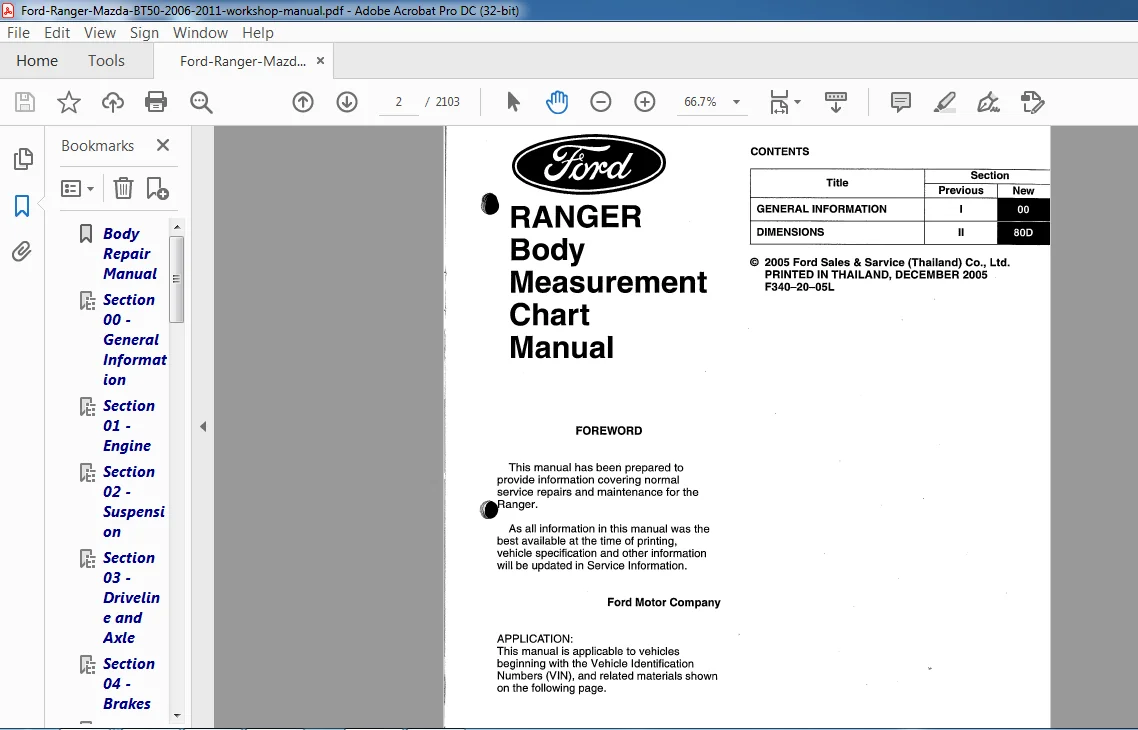
Task: Click section cell 80D
Action: [1023, 233]
